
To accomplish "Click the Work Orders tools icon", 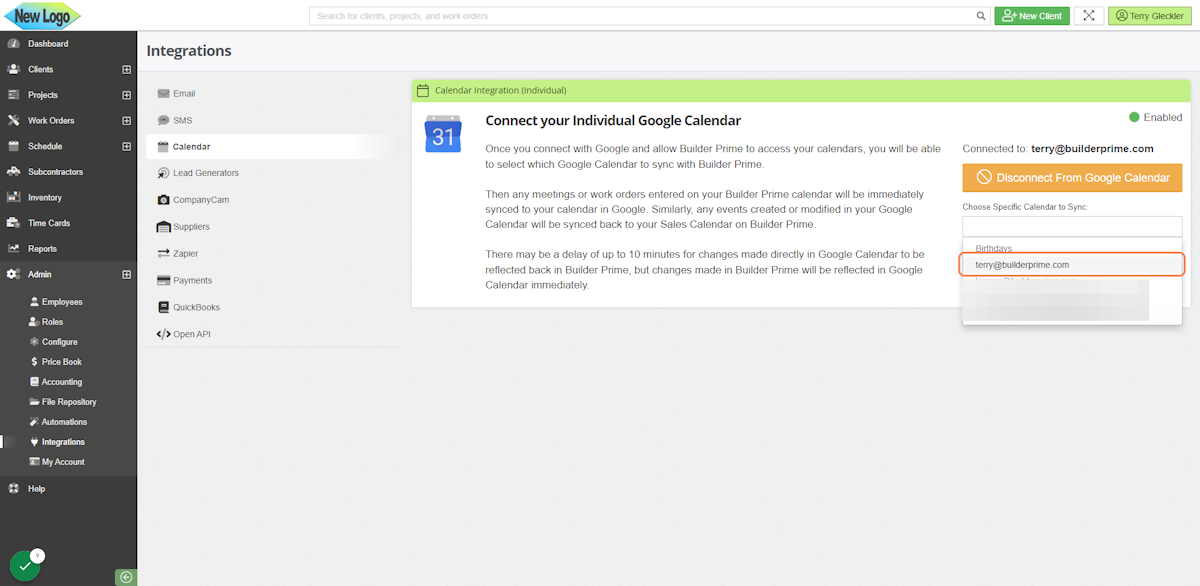I will pyautogui.click(x=14, y=121).
